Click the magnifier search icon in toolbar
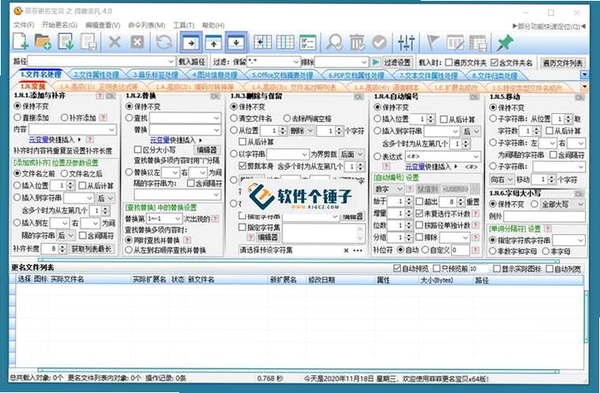 point(334,42)
